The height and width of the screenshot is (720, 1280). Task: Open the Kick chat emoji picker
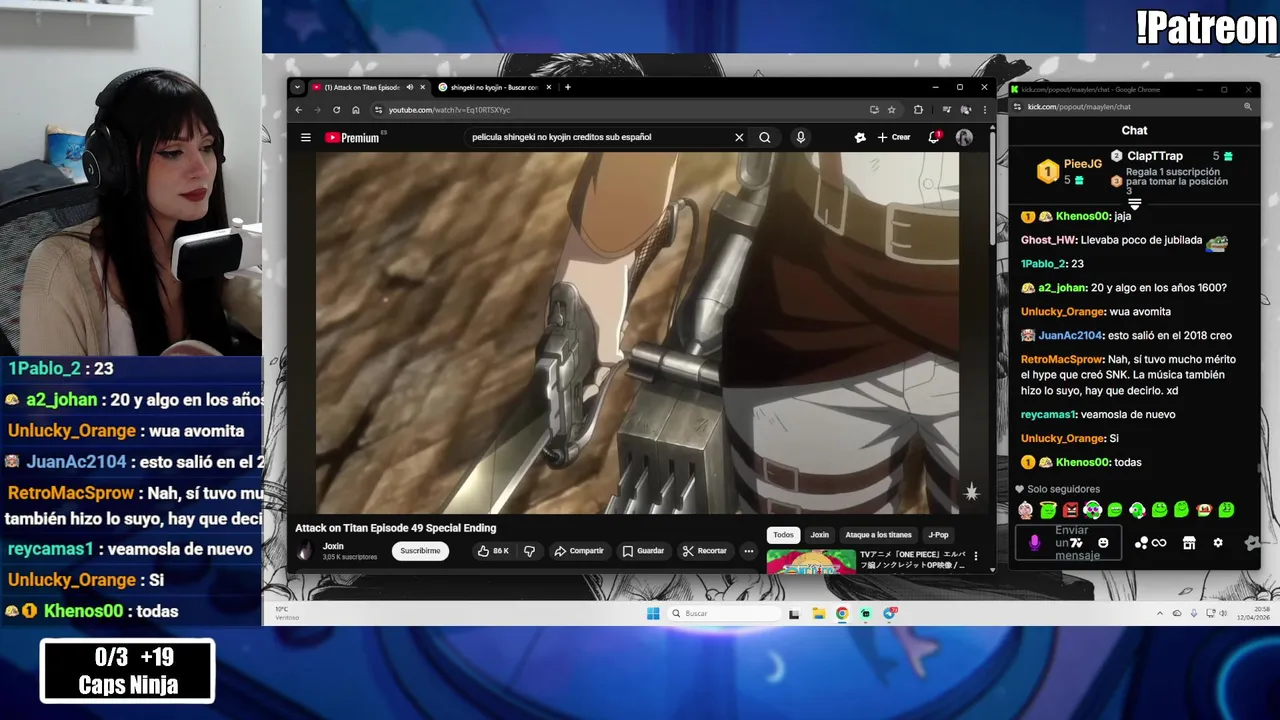coord(1103,543)
